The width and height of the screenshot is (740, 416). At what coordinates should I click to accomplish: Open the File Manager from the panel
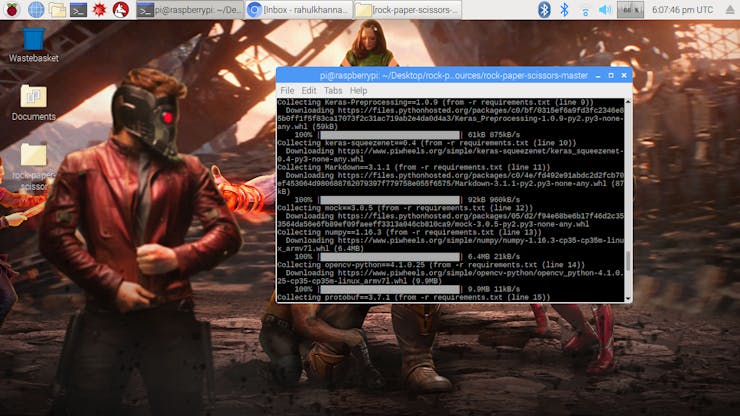57,9
